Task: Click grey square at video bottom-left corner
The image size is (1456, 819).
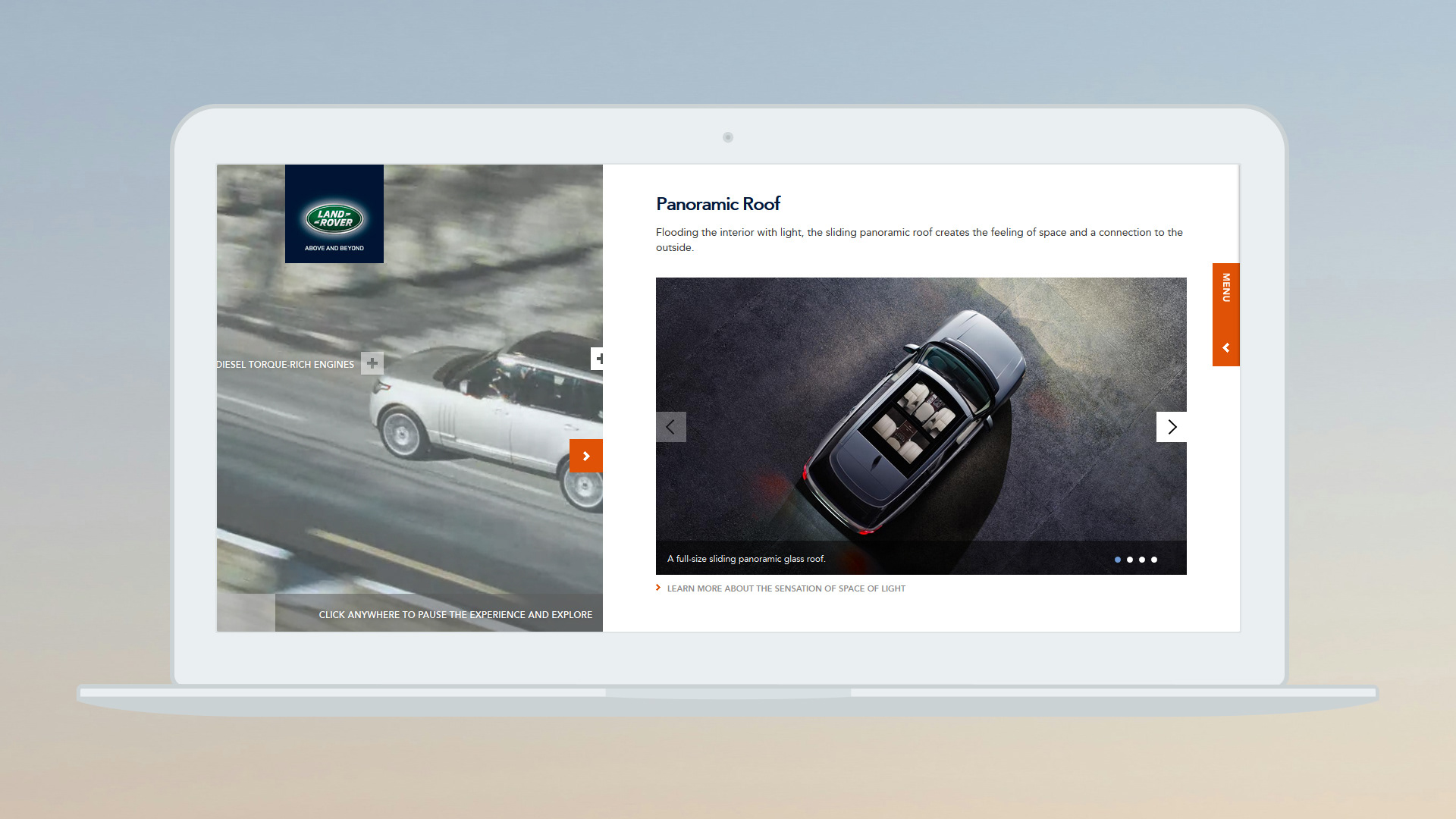Action: coord(246,613)
